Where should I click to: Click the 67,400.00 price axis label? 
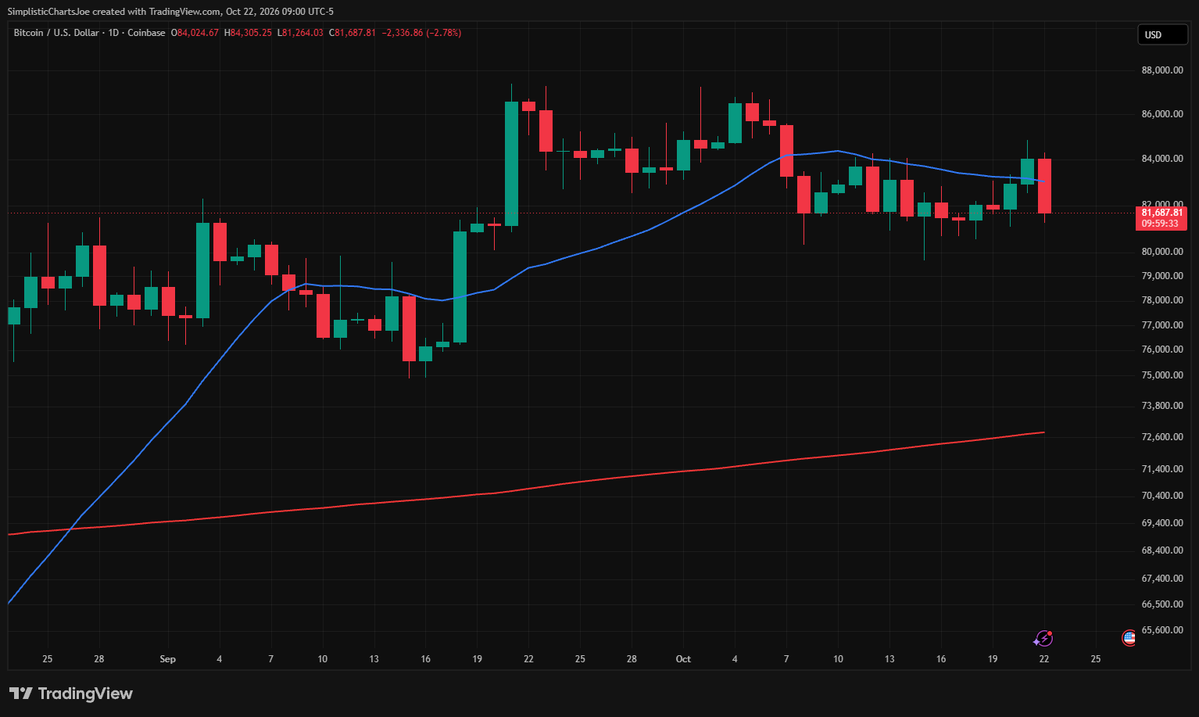[x=1162, y=579]
